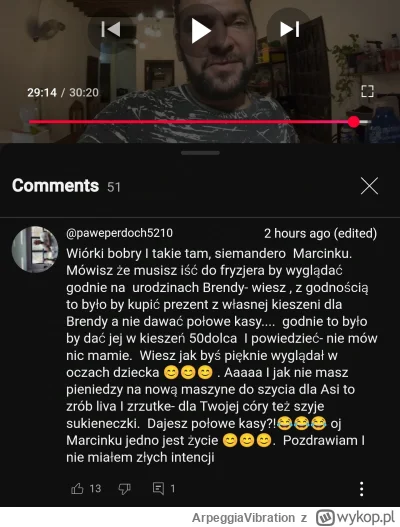This screenshot has height=527, width=400.
Task: Click the Comments heading title
Action: (x=55, y=186)
